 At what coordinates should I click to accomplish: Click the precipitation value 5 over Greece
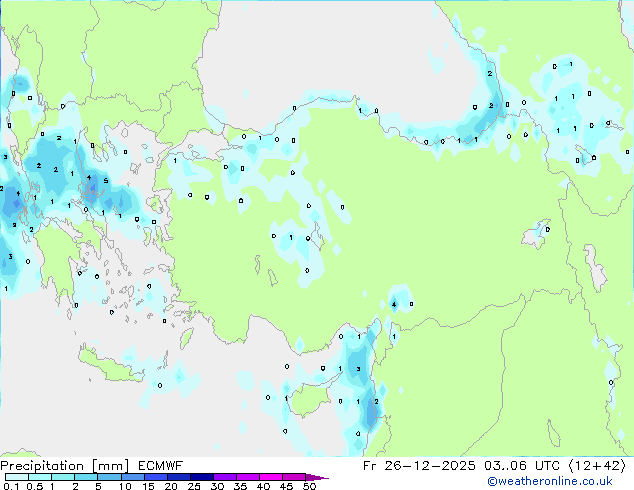coord(106,181)
